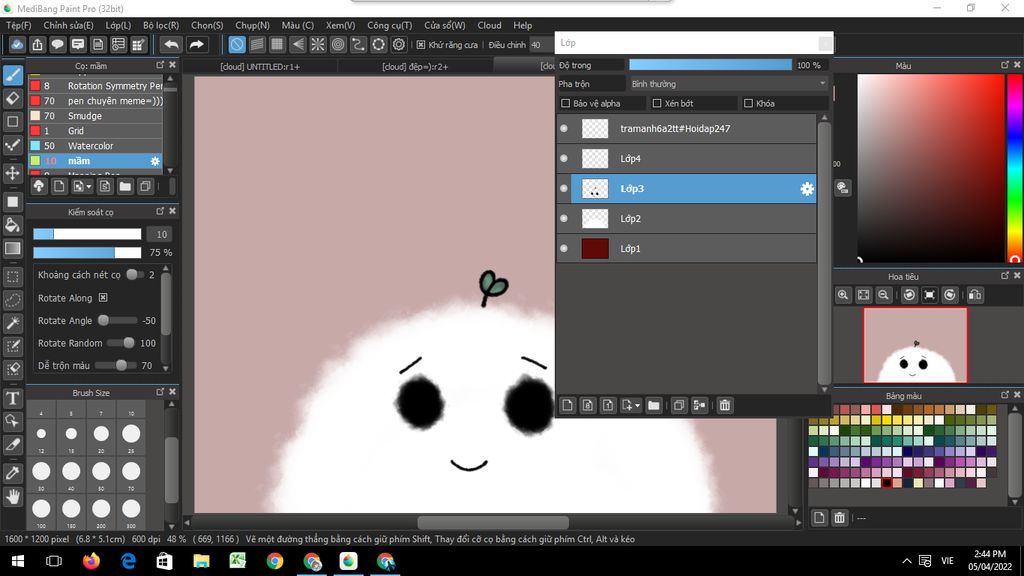Open add-layer dropdown arrow in layer panel

[x=637, y=406]
